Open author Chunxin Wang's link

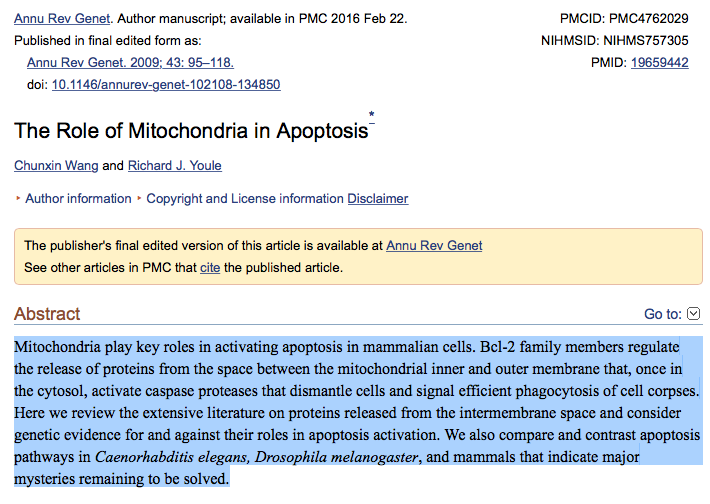pos(57,165)
